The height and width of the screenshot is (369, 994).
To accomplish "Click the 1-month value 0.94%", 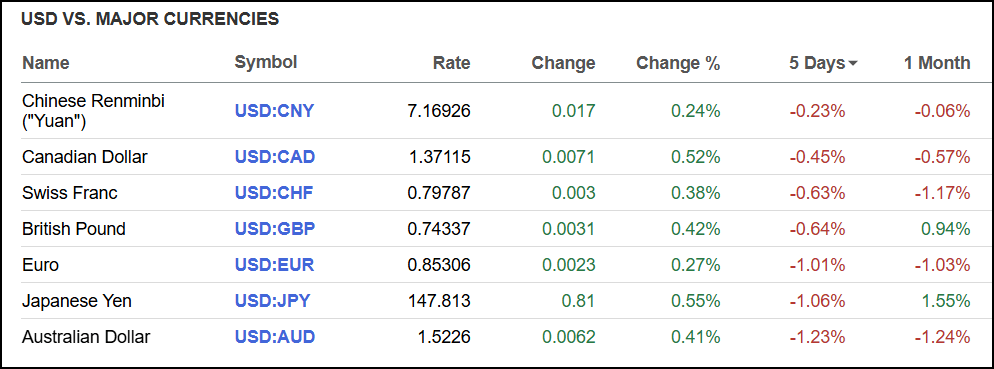I will [946, 229].
